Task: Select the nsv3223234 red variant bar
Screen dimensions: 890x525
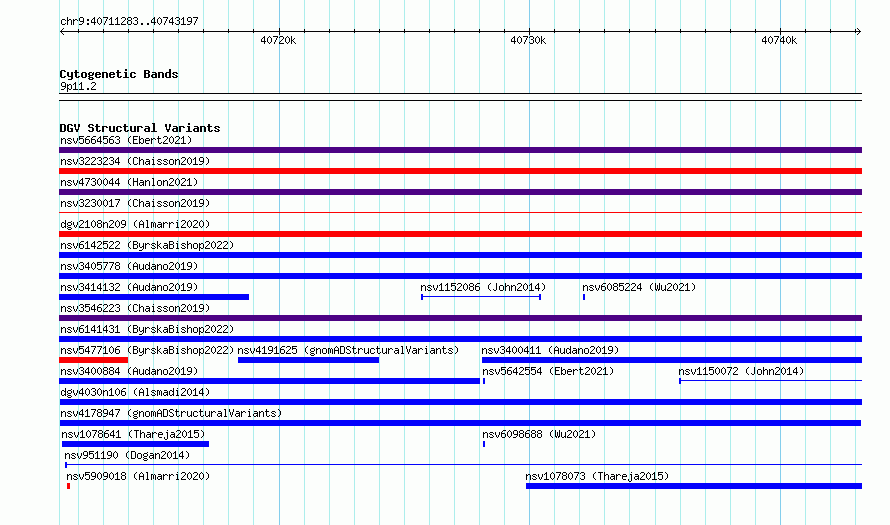Action: tap(460, 171)
